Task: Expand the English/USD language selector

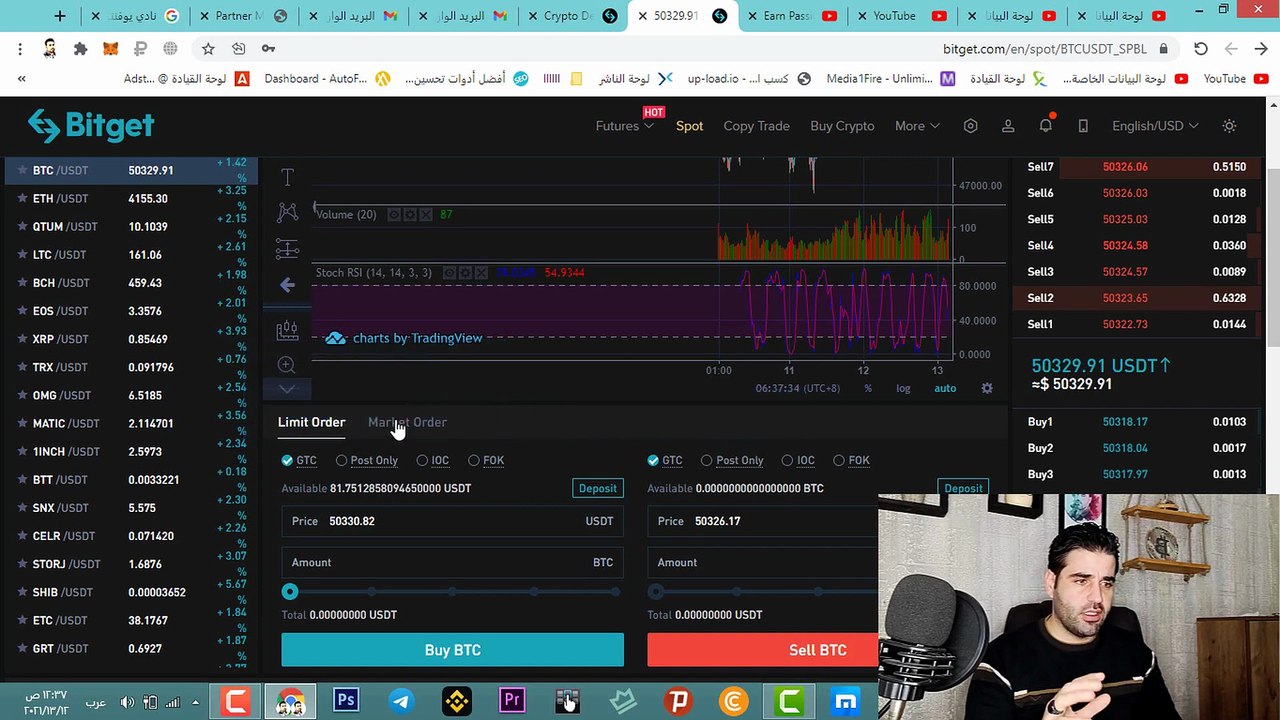Action: pos(1155,126)
